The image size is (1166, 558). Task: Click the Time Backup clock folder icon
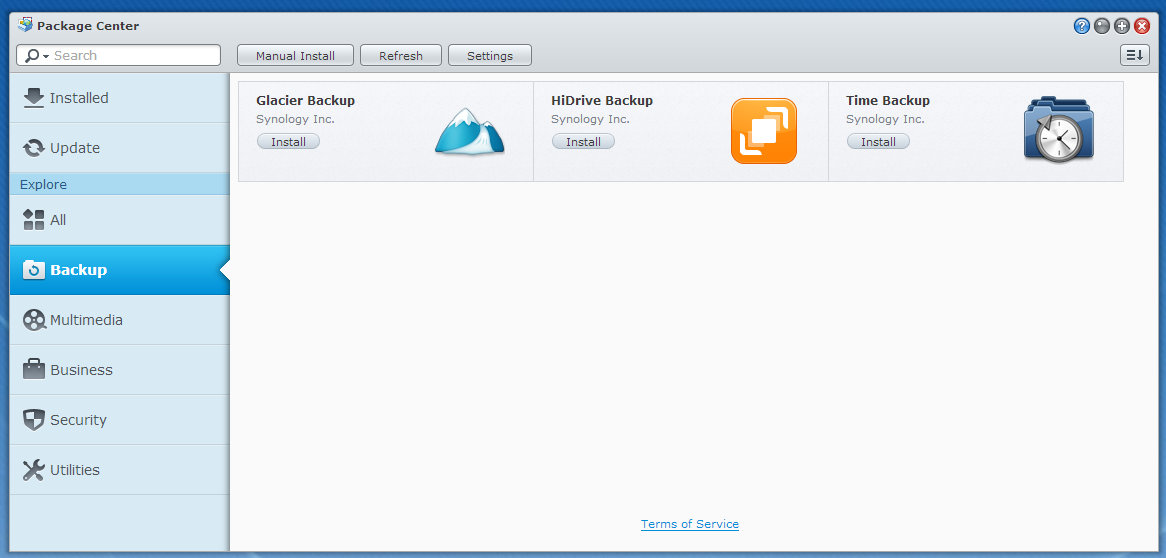coord(1059,129)
